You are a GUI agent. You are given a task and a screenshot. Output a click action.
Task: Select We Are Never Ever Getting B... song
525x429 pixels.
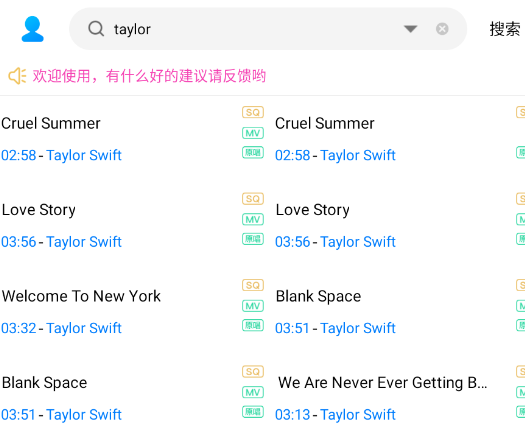click(383, 382)
